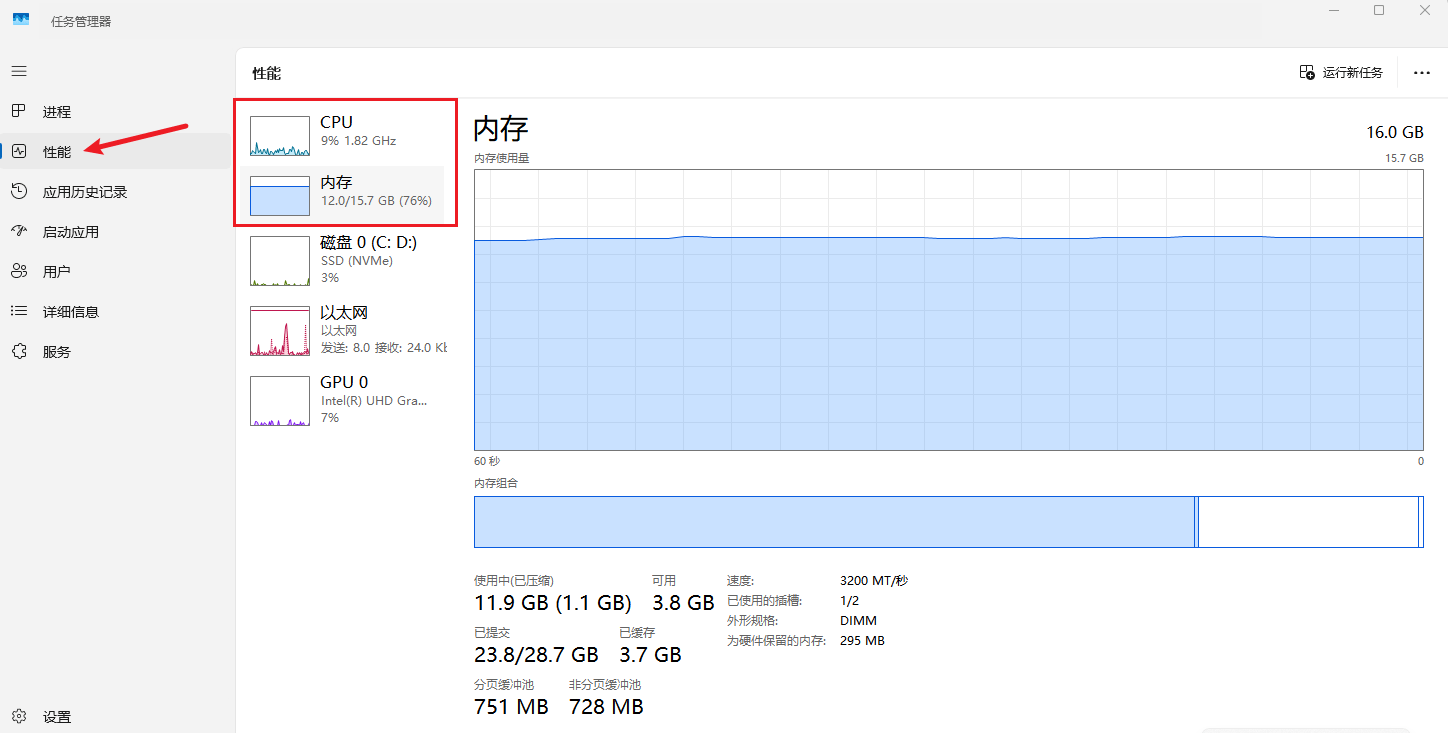Open the 用户 (Users) page icon

point(19,271)
